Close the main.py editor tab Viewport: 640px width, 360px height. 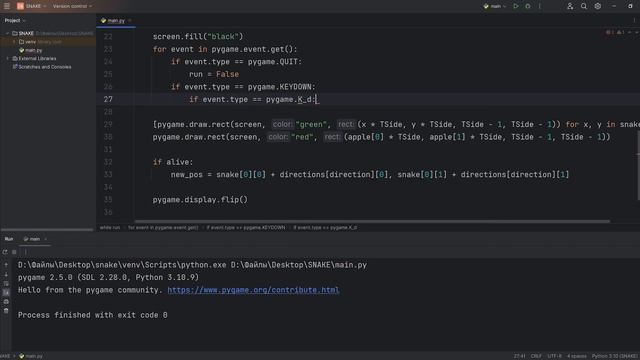tap(130, 20)
